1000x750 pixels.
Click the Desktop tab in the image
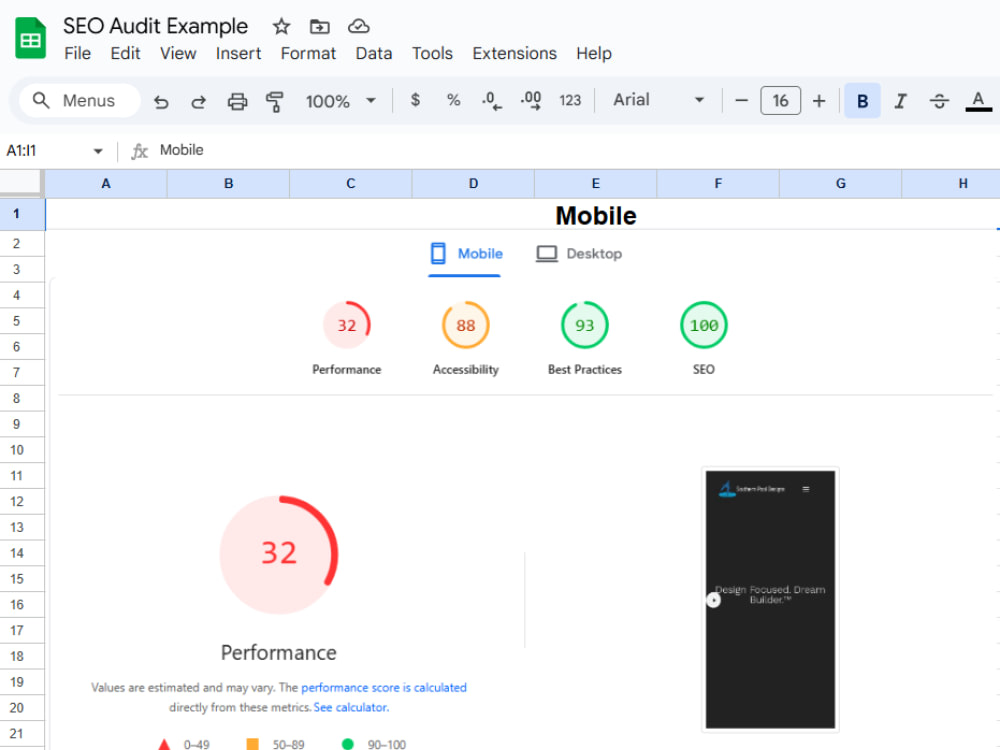(x=578, y=254)
